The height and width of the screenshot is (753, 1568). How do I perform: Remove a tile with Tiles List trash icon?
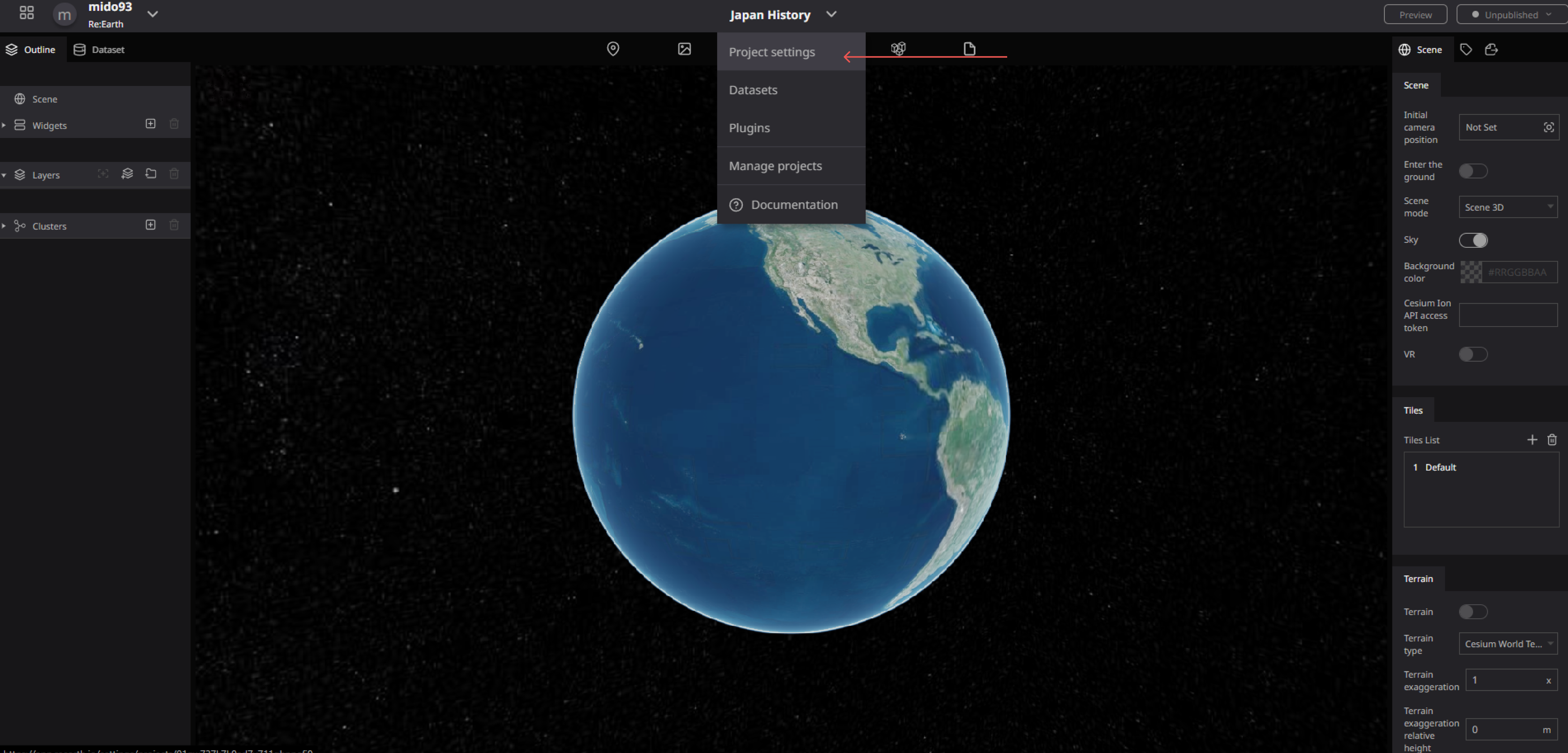pos(1552,440)
